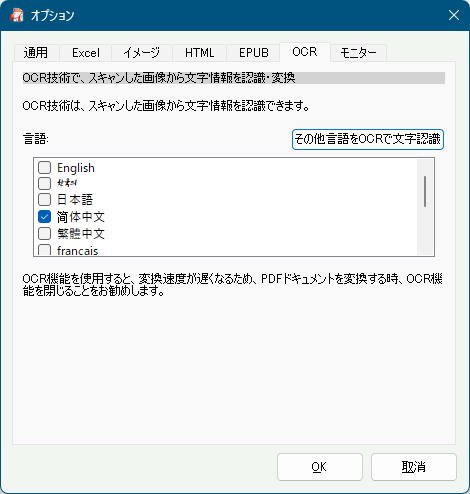The image size is (470, 494).
Task: Enable the 日本語 checkbox
Action: click(x=44, y=200)
